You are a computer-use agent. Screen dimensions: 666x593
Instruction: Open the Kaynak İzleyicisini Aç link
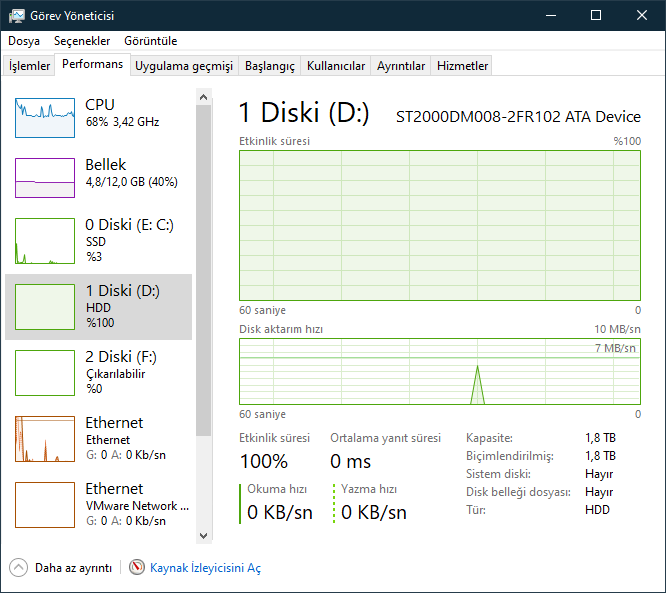205,568
